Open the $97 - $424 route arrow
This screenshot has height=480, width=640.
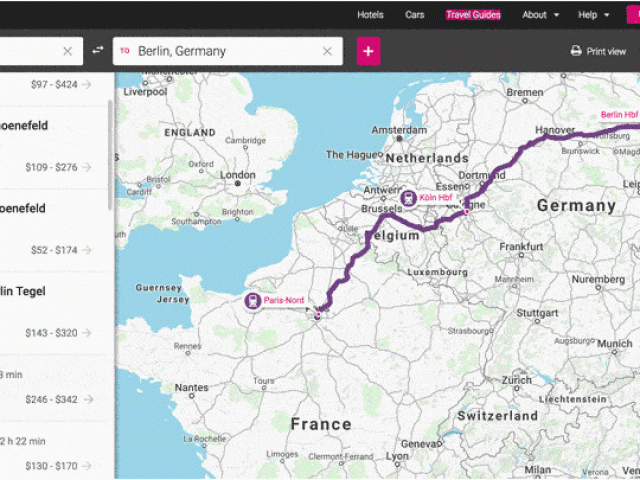pos(87,85)
